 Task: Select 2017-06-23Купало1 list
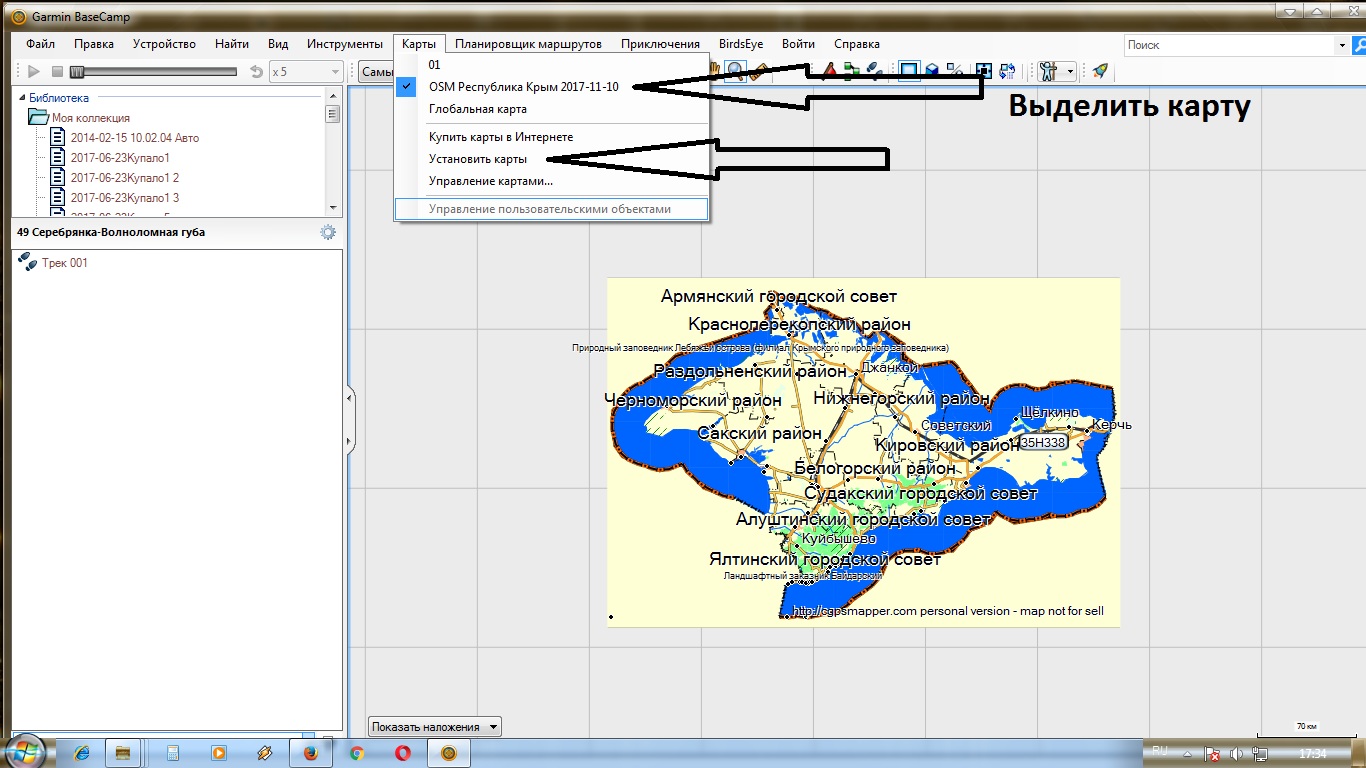tap(120, 158)
